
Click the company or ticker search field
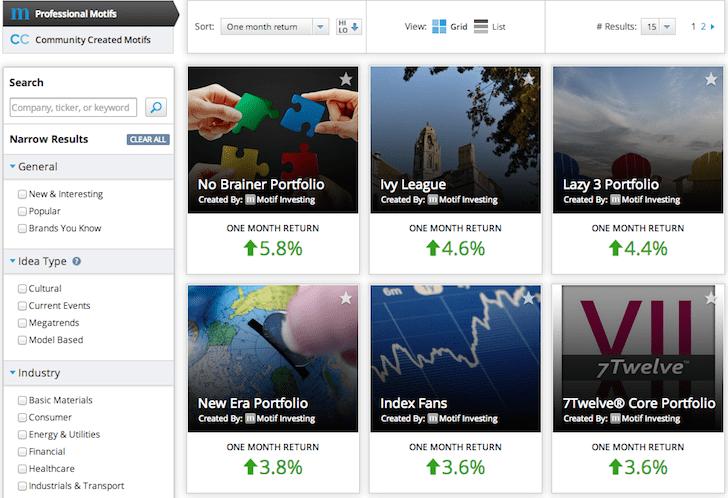74,108
